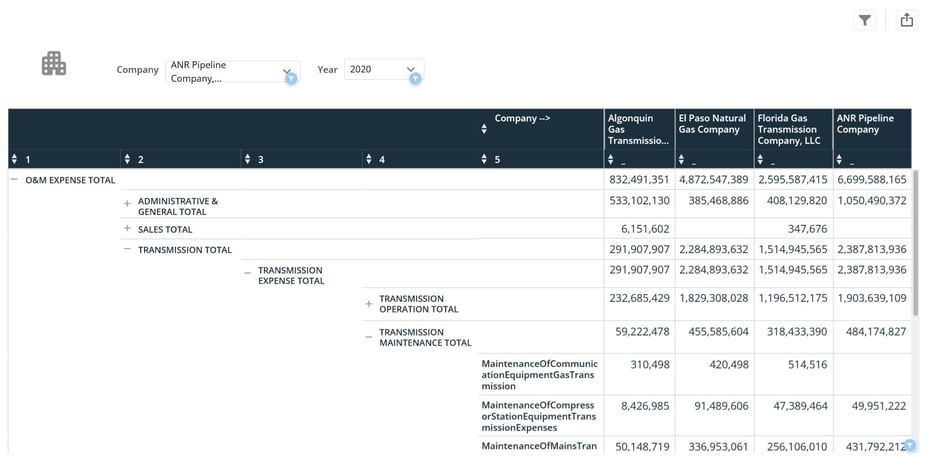Click the filter badge on Year dropdown

pyautogui.click(x=416, y=78)
